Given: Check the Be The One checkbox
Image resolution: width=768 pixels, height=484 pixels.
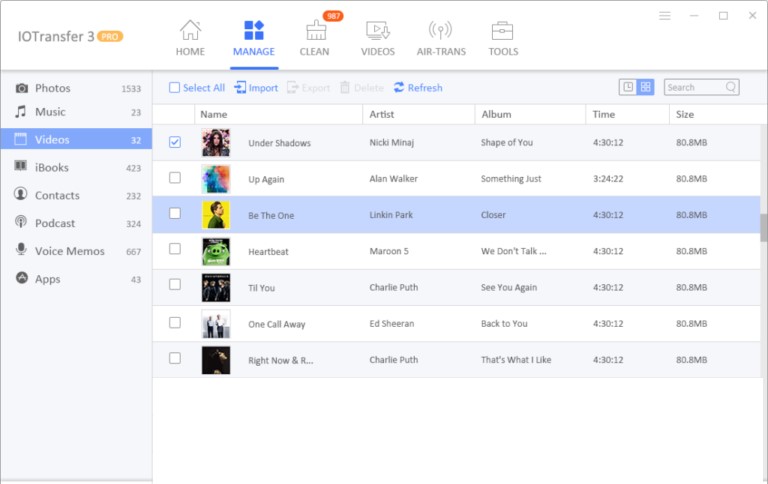Looking at the screenshot, I should pyautogui.click(x=175, y=214).
